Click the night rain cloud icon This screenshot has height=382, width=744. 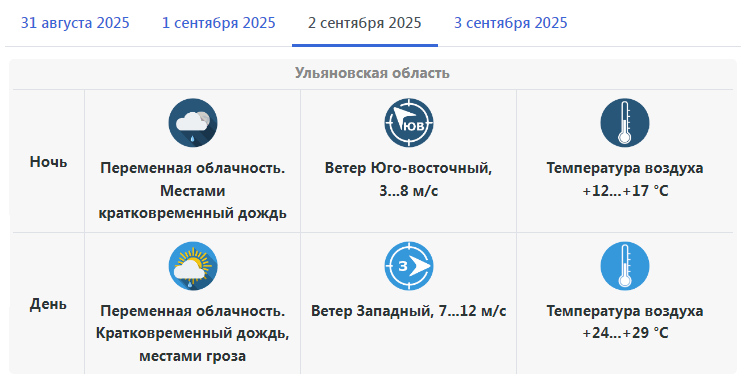193,123
